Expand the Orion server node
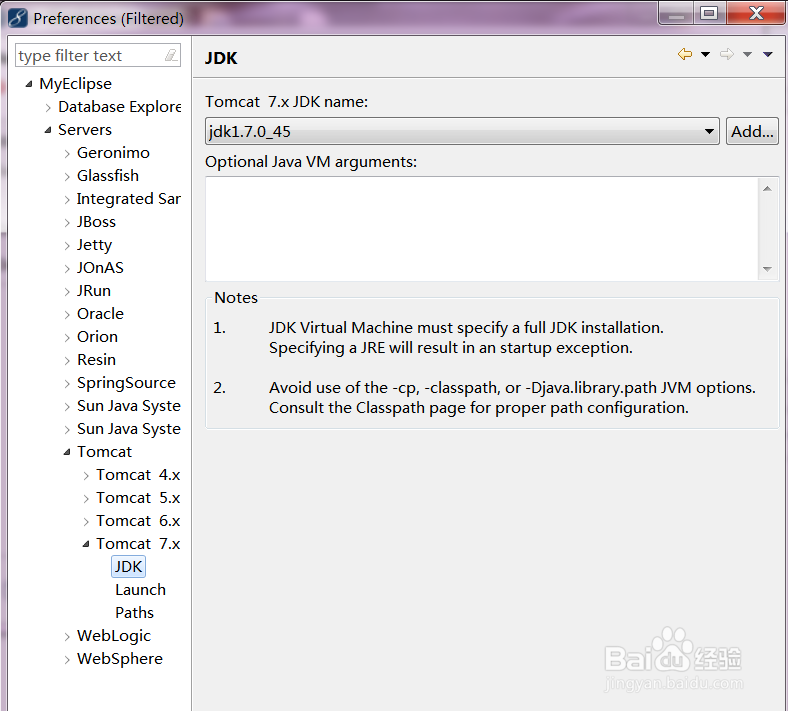 tap(67, 338)
